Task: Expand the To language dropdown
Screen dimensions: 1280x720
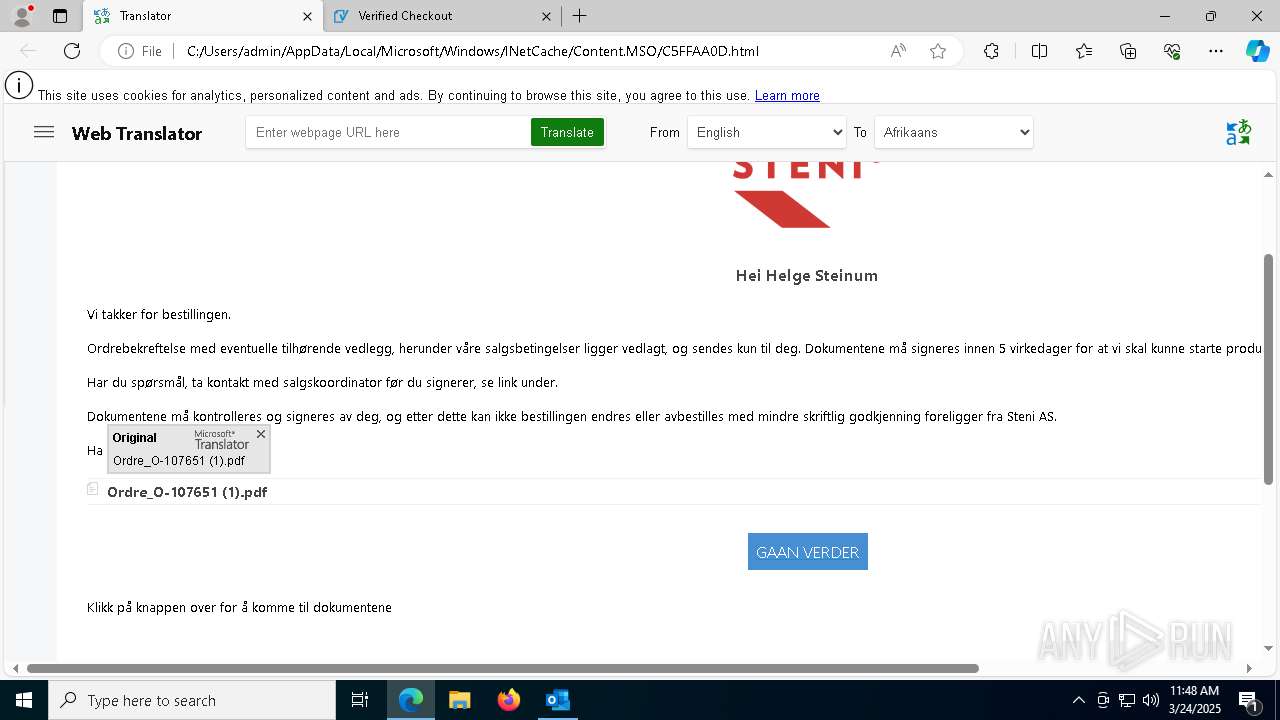Action: [x=954, y=132]
